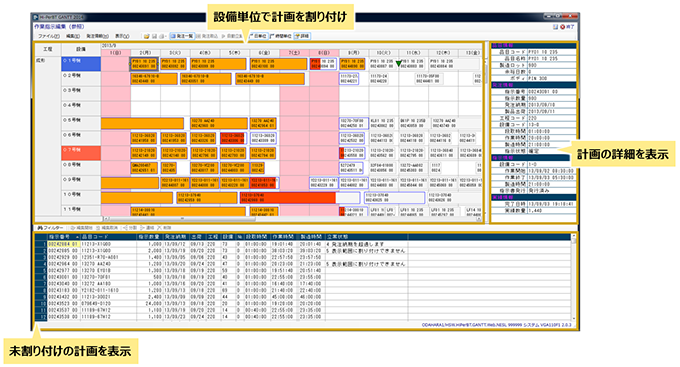
Task: Select the red task on 06号機 row
Action: tap(233, 138)
